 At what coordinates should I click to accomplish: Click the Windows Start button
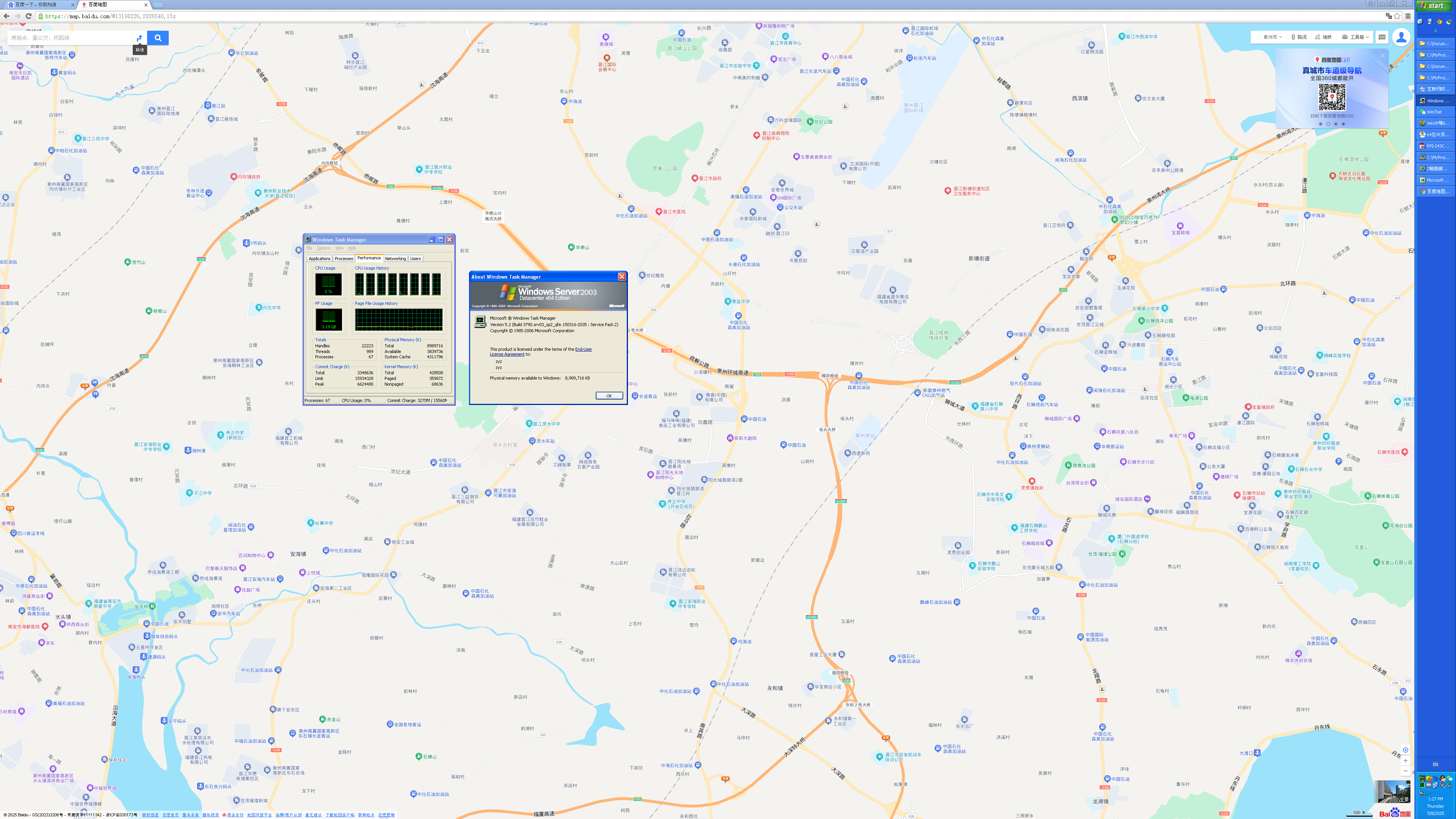click(x=1434, y=6)
